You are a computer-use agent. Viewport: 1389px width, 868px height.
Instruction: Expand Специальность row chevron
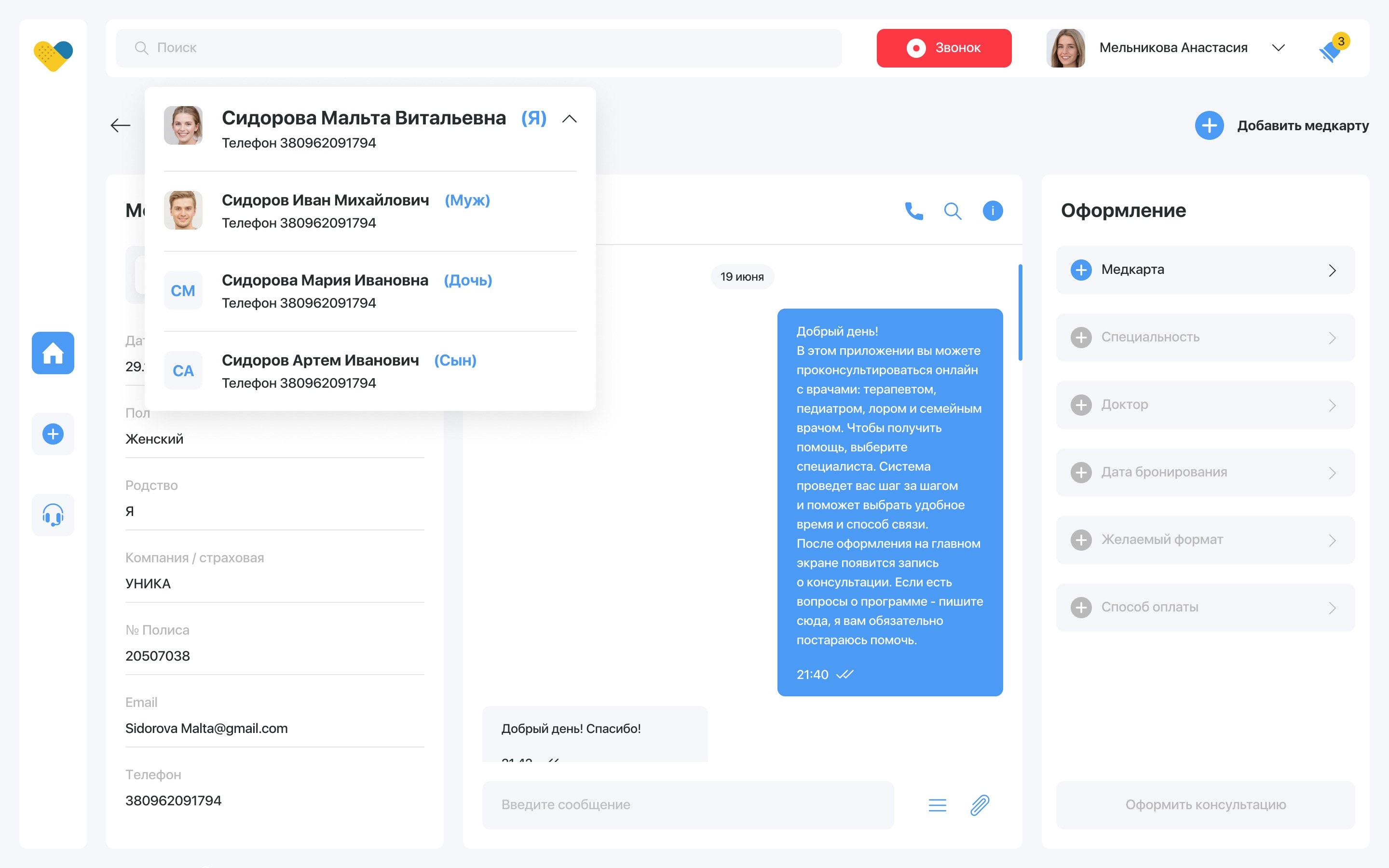1332,338
